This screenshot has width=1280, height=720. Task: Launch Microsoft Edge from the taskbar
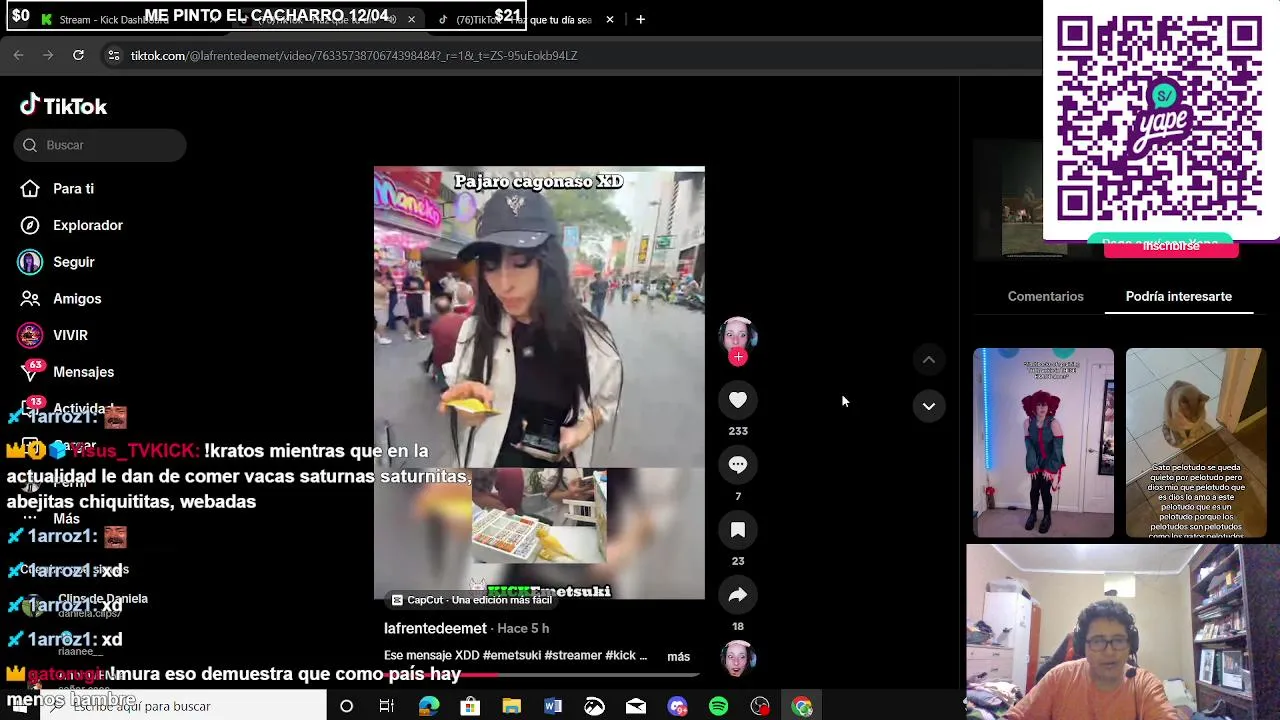429,706
